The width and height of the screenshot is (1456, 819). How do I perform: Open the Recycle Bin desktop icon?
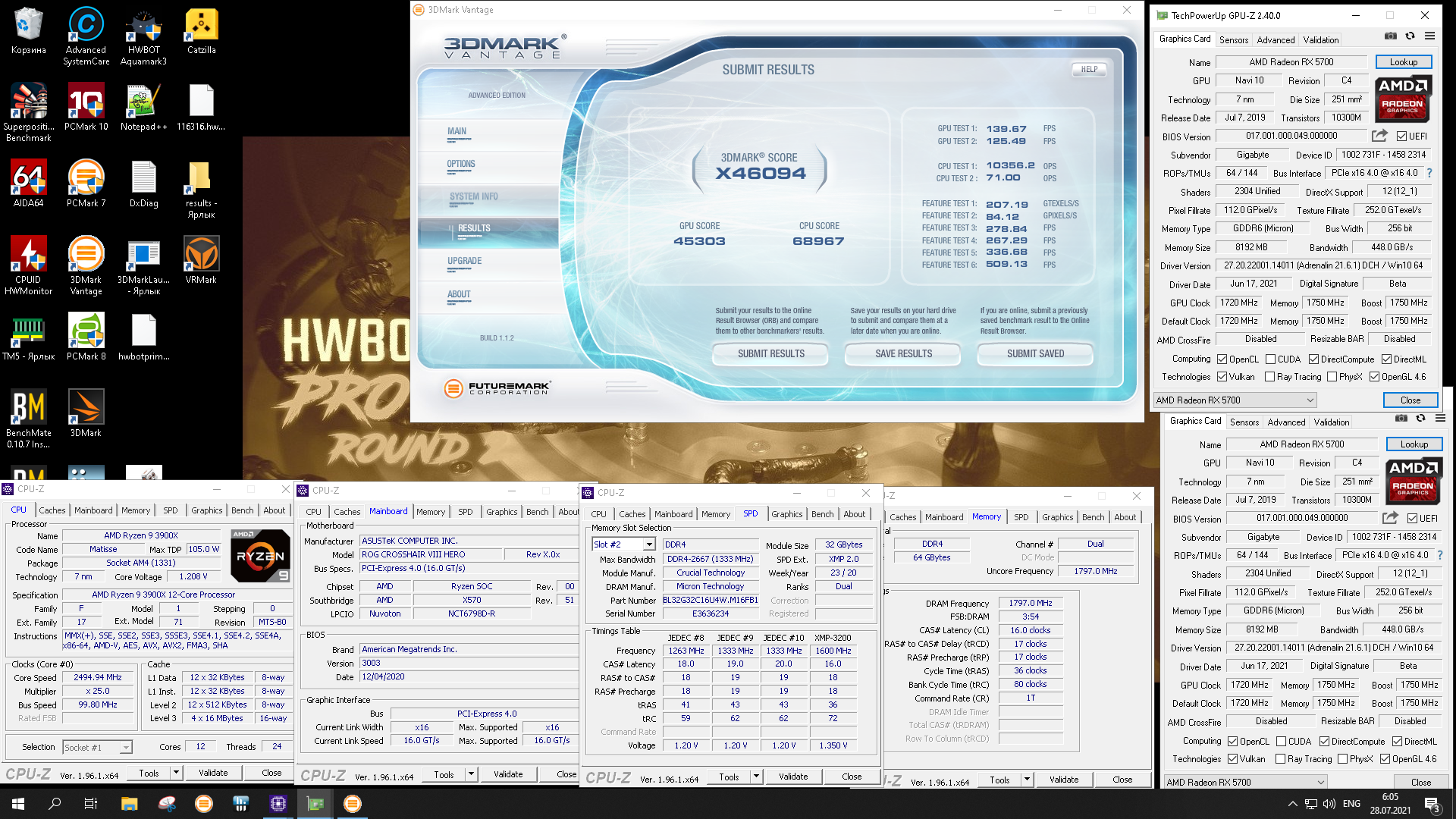(x=28, y=31)
